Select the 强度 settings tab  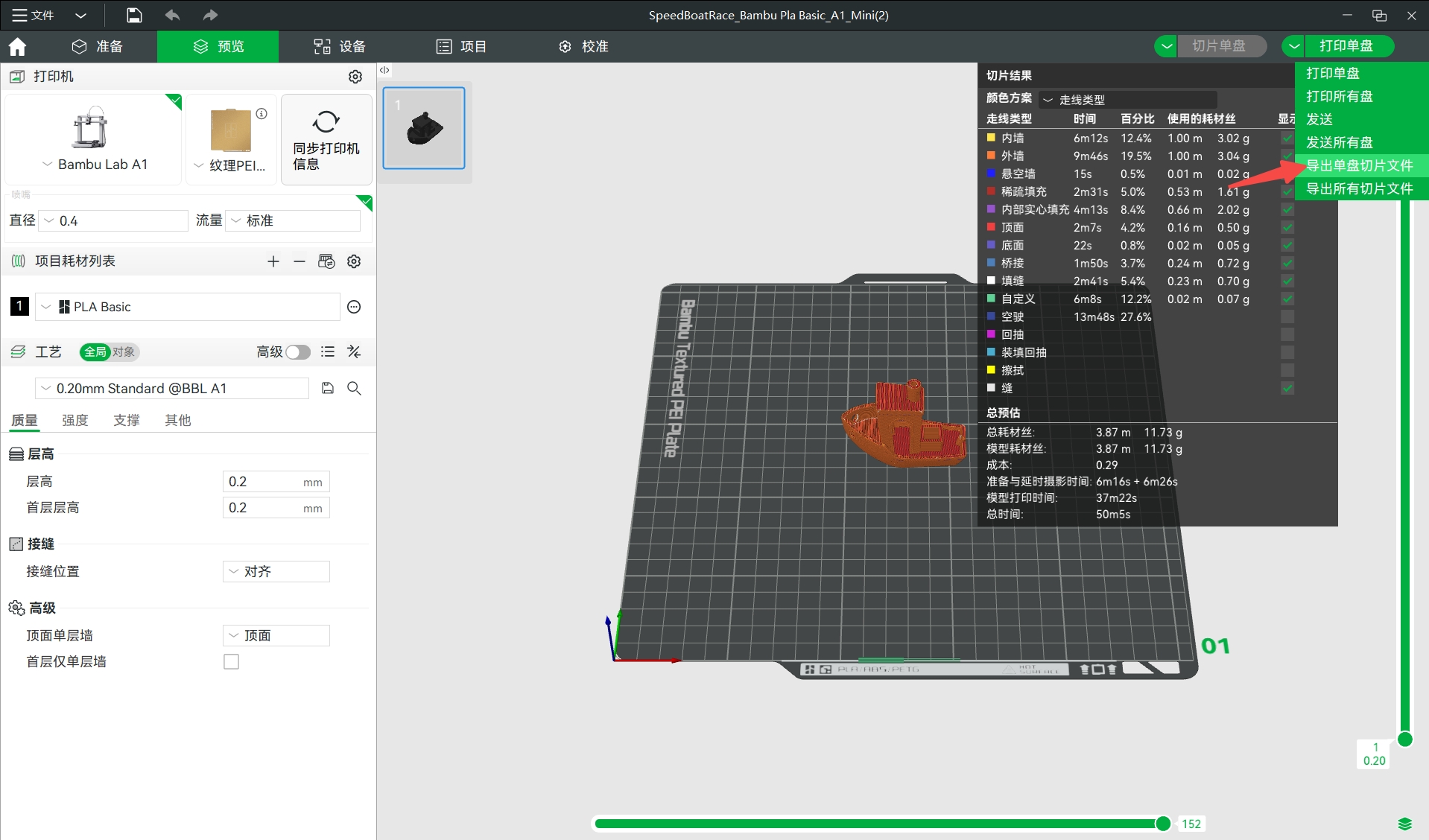75,420
